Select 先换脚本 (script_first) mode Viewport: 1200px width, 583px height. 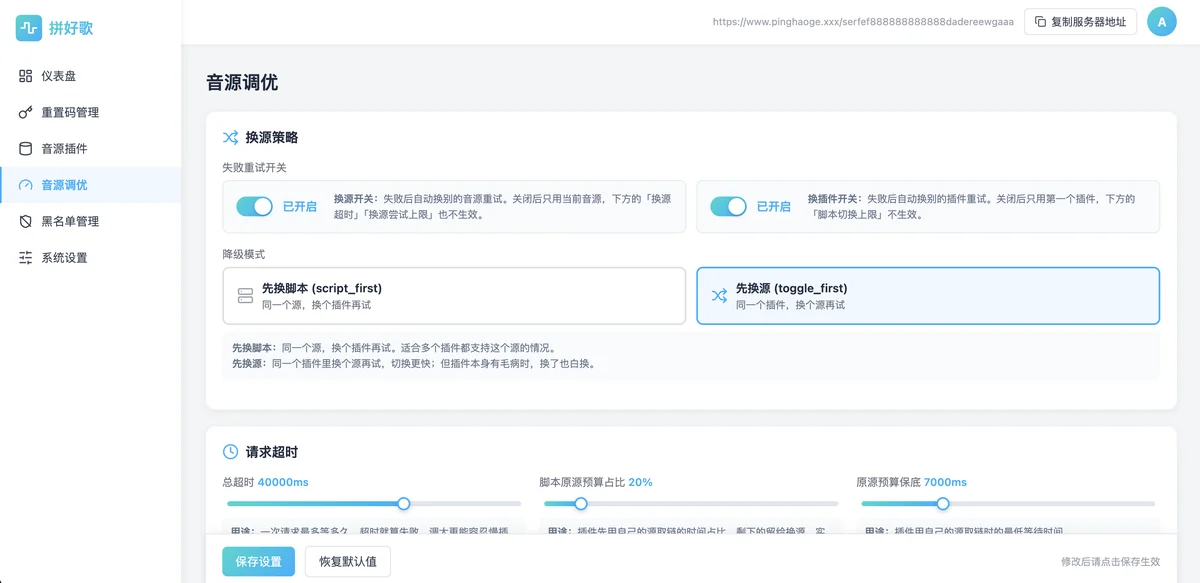(x=454, y=296)
